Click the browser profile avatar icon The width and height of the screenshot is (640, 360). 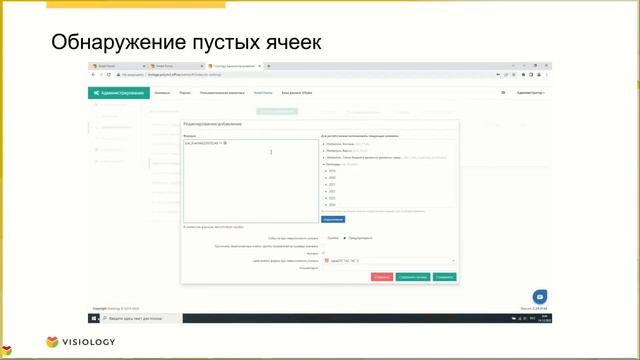click(539, 75)
